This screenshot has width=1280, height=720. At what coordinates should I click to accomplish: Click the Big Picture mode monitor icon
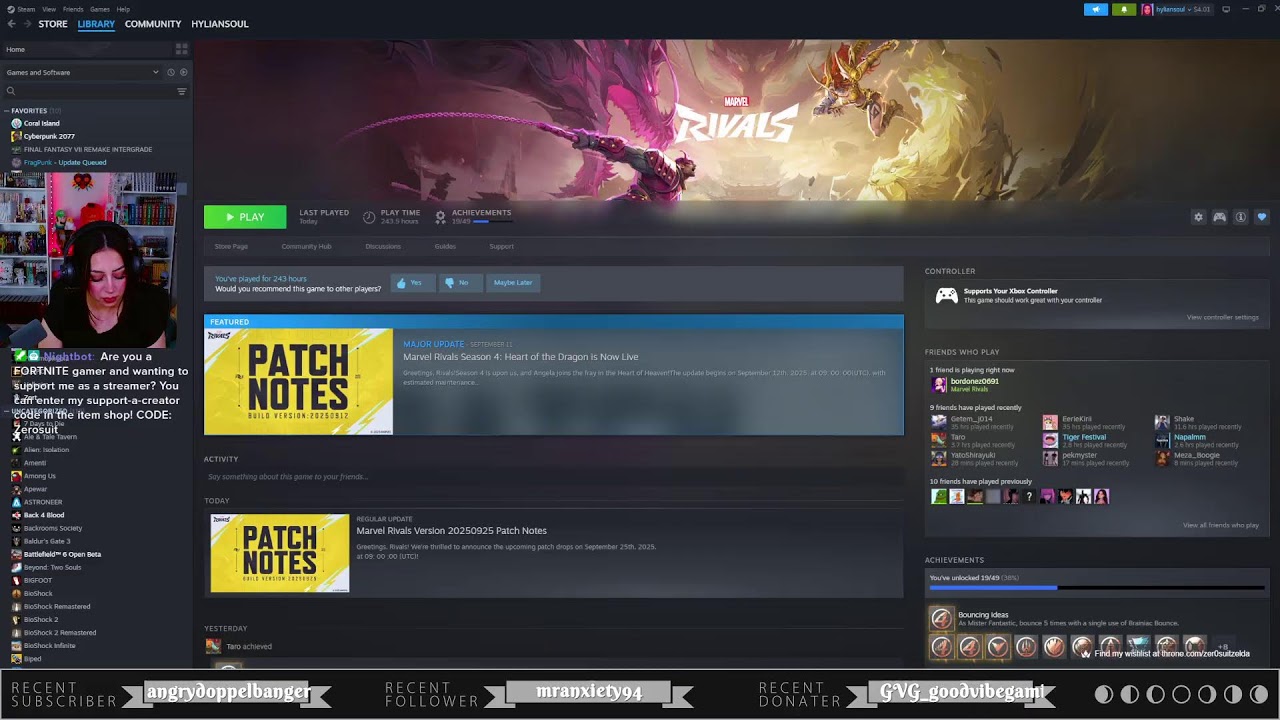1226,9
